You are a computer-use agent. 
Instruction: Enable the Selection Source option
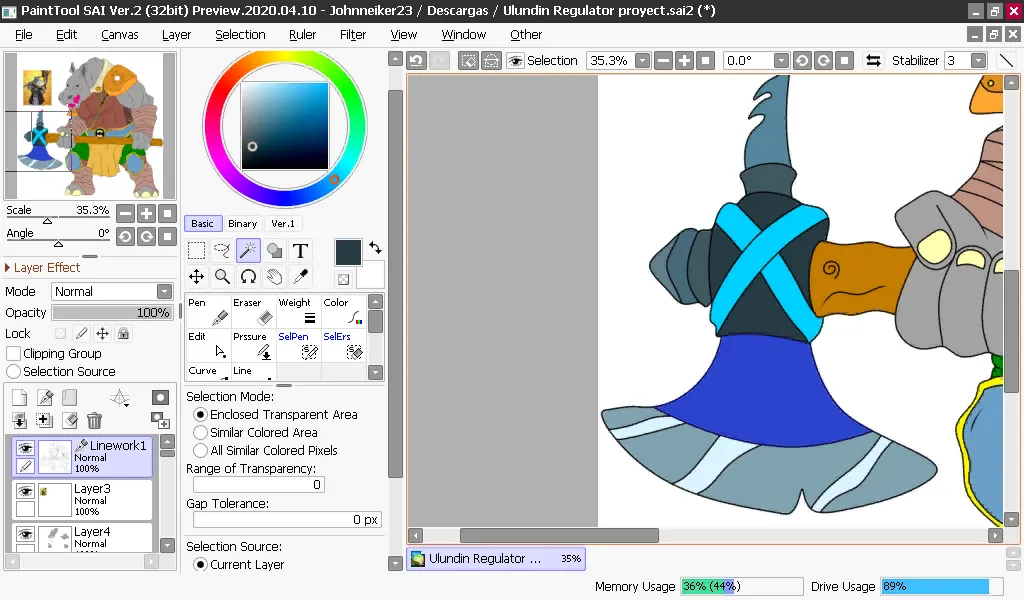[13, 371]
